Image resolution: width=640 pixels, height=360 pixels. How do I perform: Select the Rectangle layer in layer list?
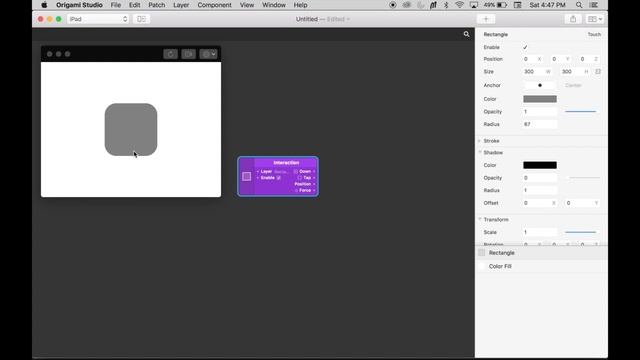pos(541,253)
